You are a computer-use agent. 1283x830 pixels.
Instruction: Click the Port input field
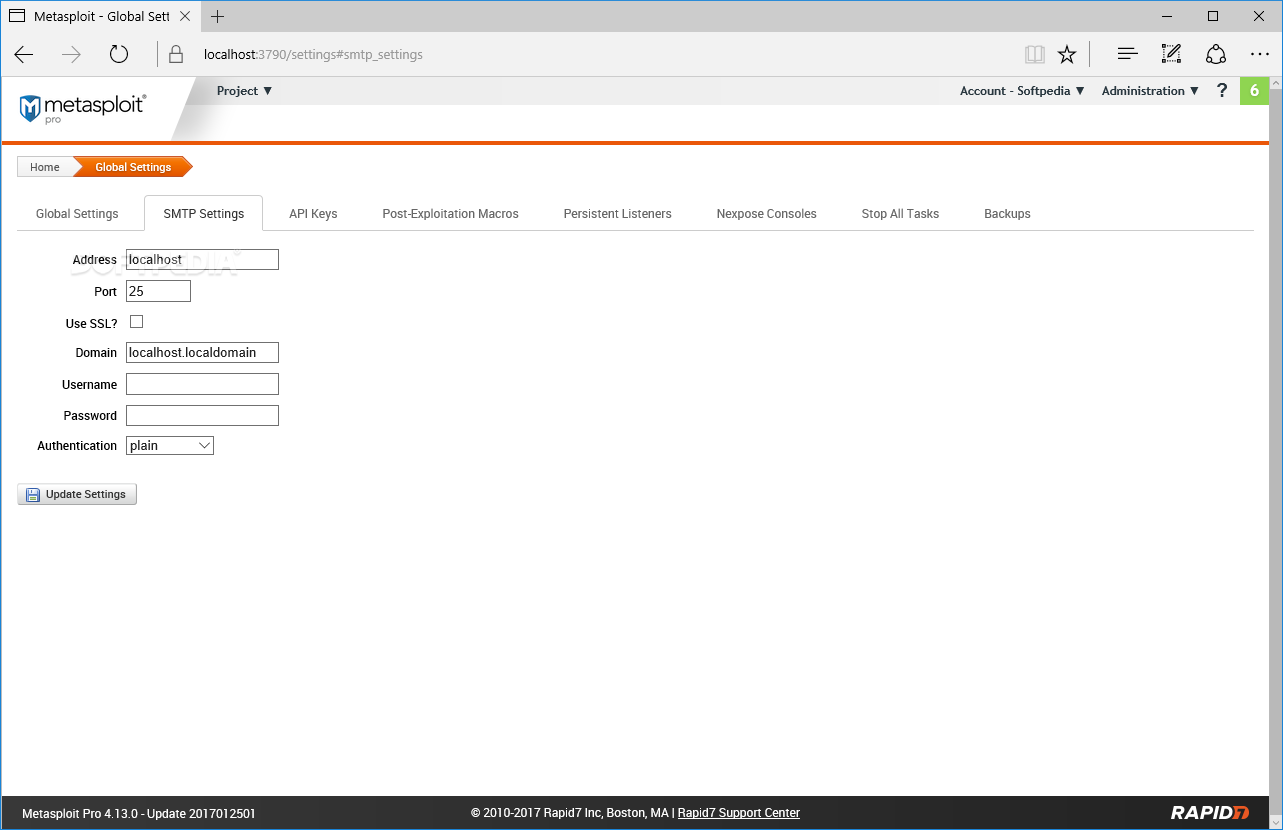(x=158, y=291)
